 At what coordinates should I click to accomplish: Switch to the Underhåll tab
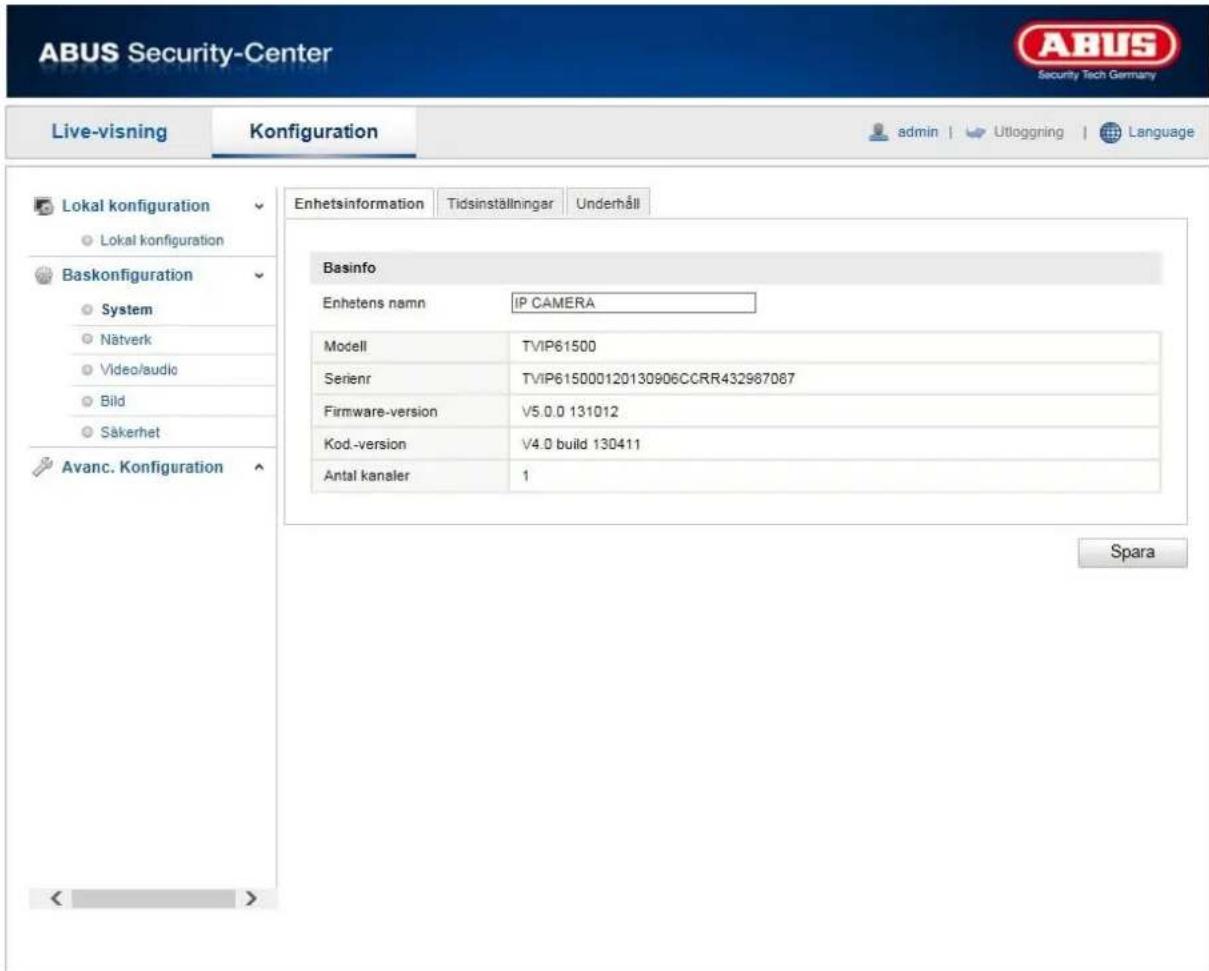(610, 202)
